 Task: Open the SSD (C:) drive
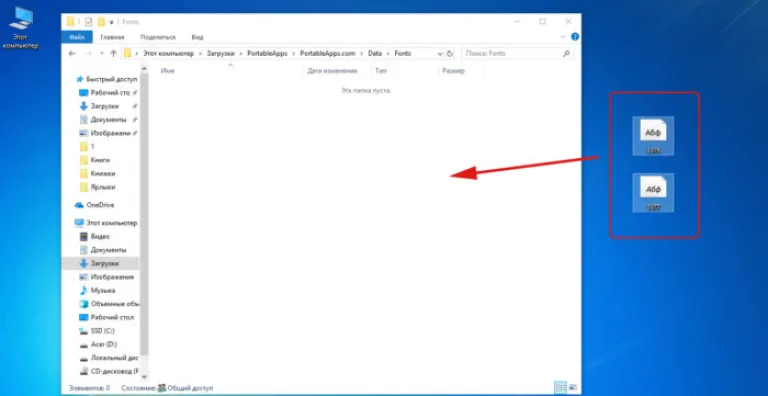(x=97, y=331)
